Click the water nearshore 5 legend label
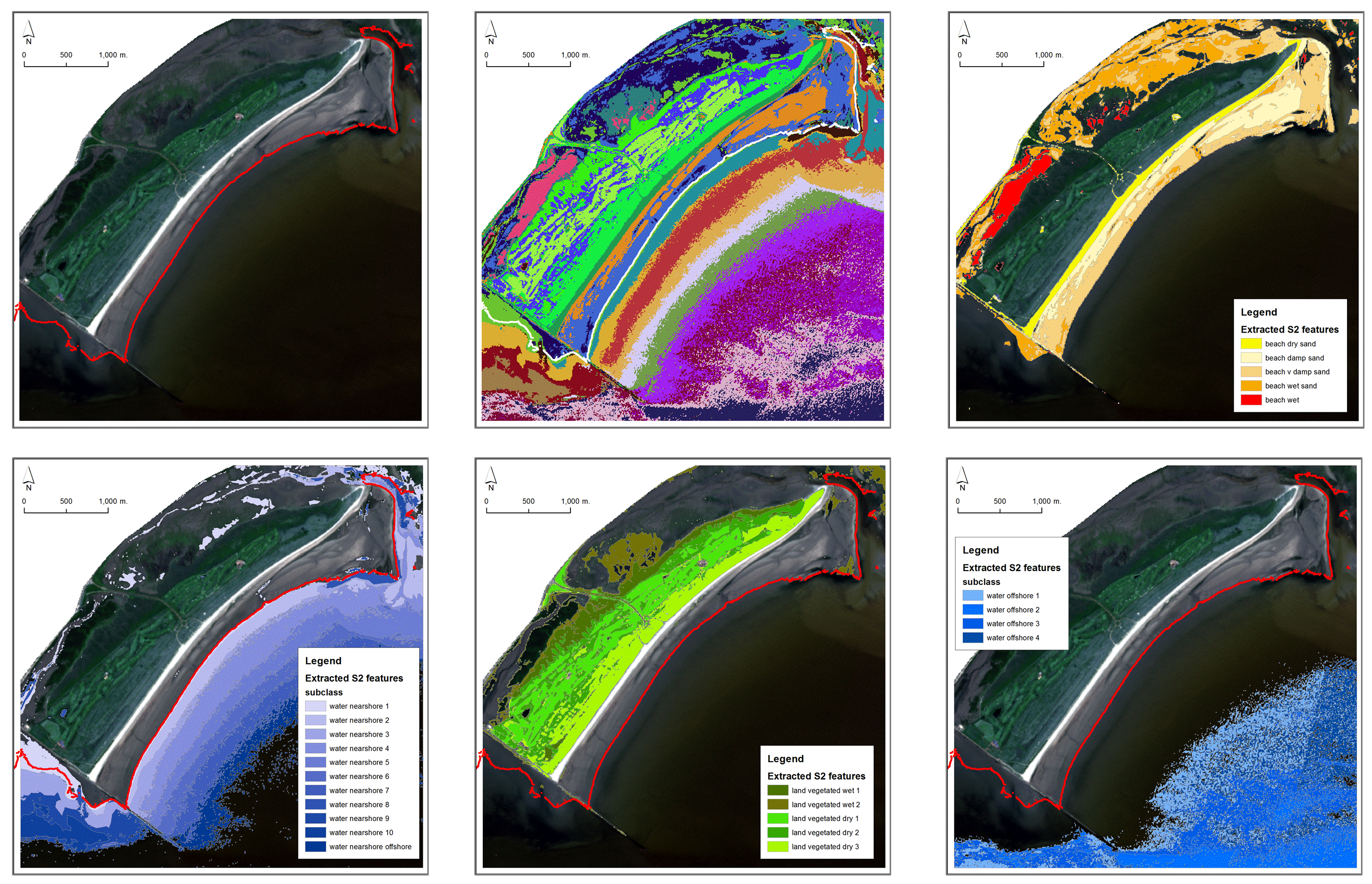 tap(359, 762)
